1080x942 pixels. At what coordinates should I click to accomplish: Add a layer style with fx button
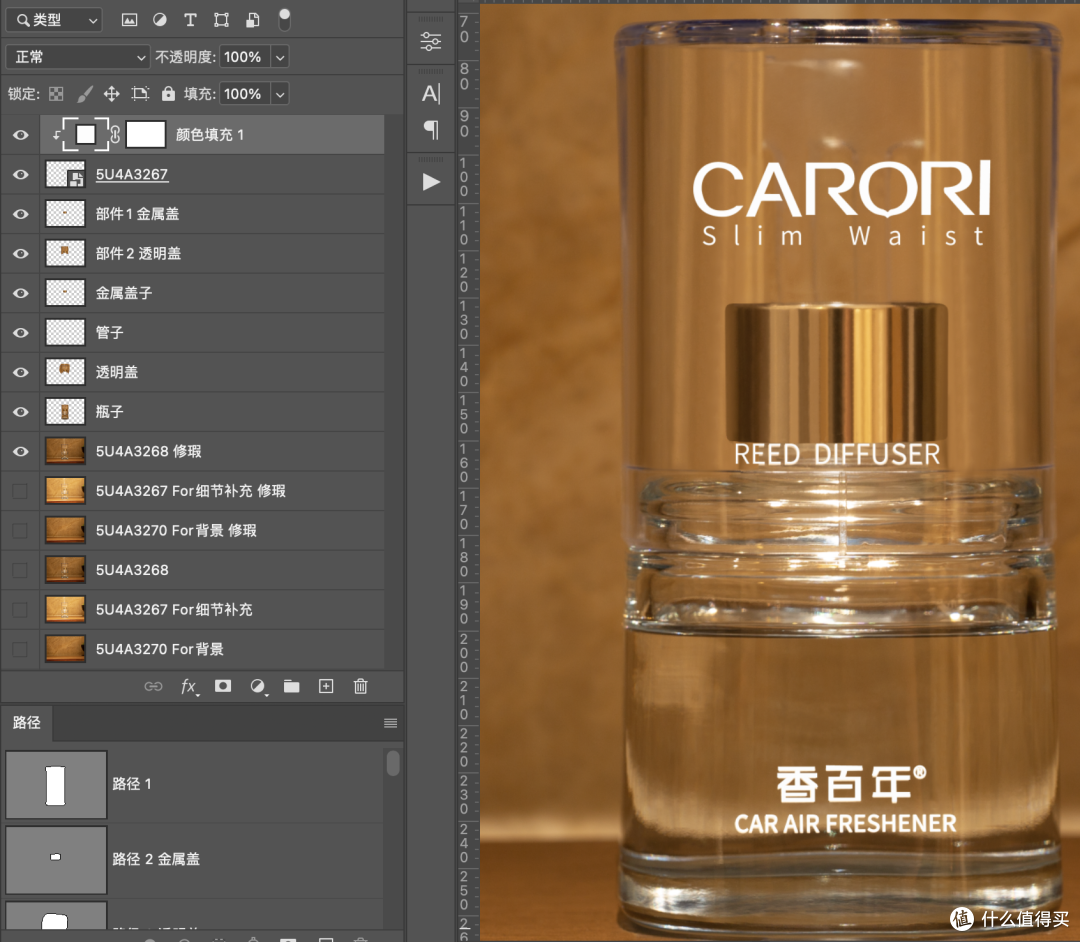click(189, 686)
